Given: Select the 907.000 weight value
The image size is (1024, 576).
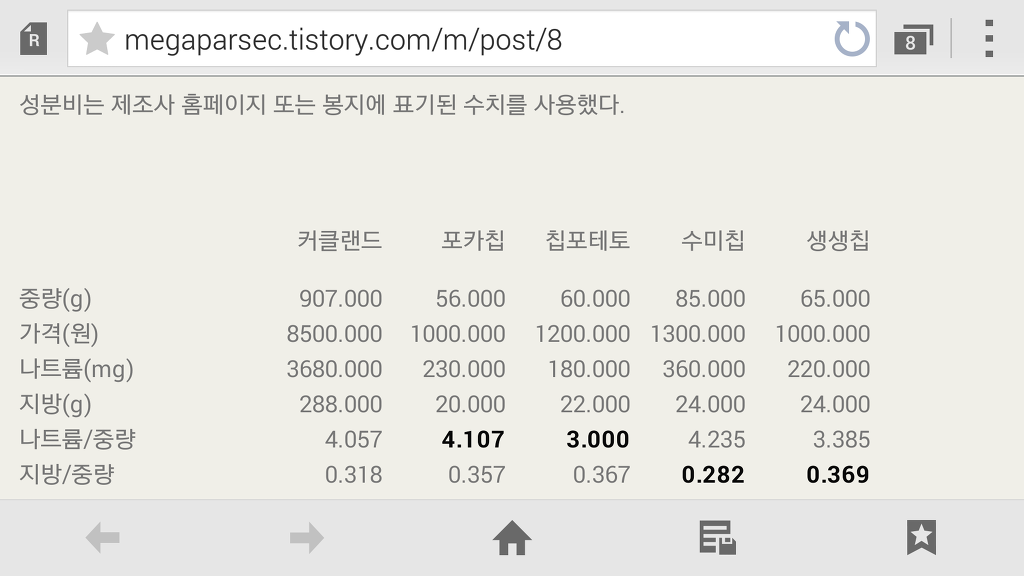Looking at the screenshot, I should pos(340,299).
